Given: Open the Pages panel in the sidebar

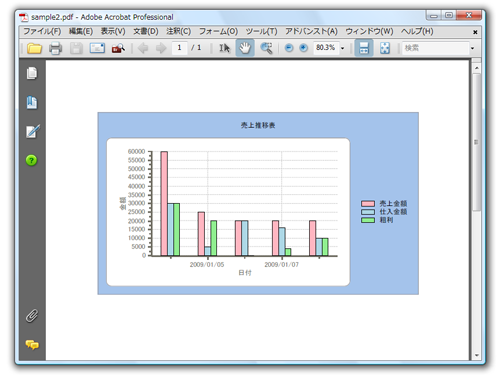Looking at the screenshot, I should click(x=32, y=73).
